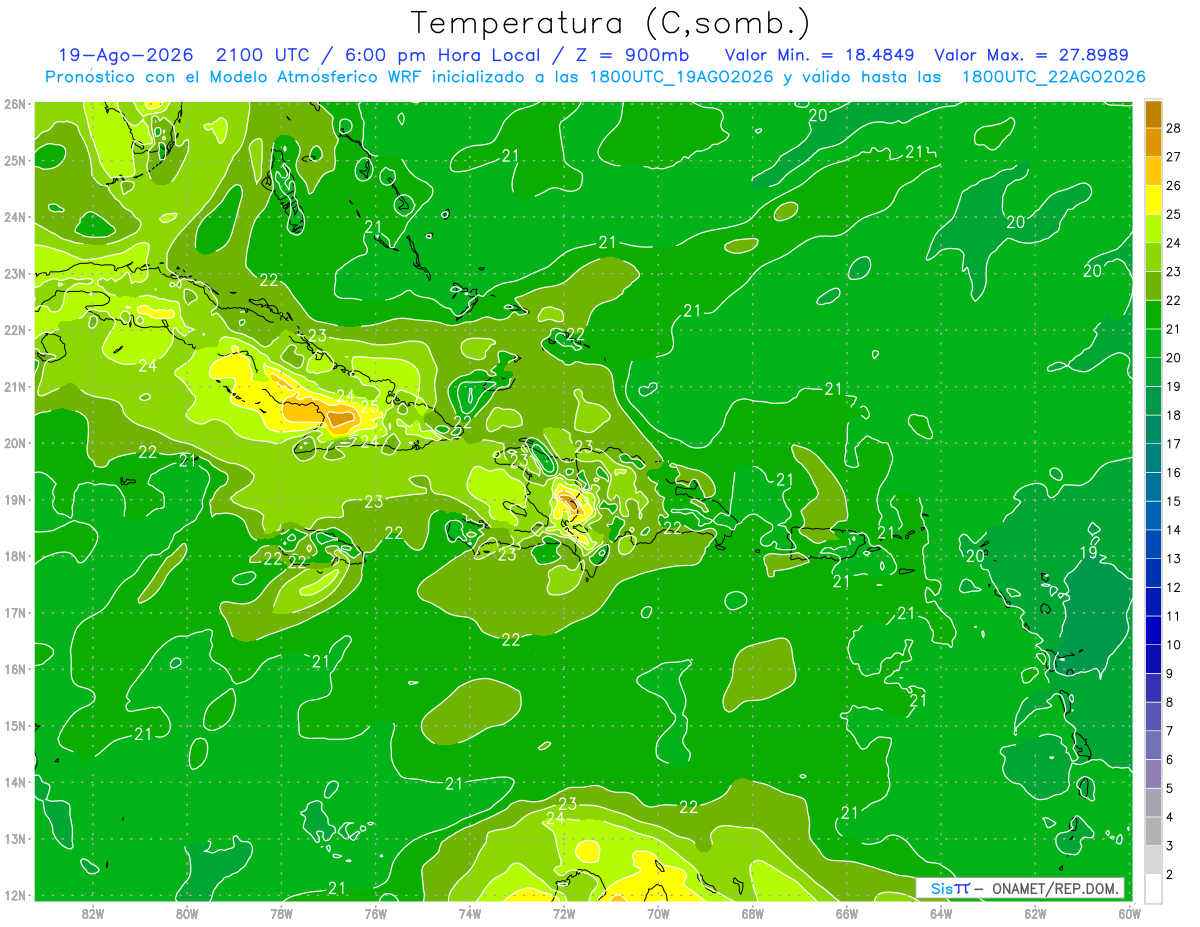Click the 'Valor Min. = 18.4849' text
The height and width of the screenshot is (927, 1200).
[818, 55]
